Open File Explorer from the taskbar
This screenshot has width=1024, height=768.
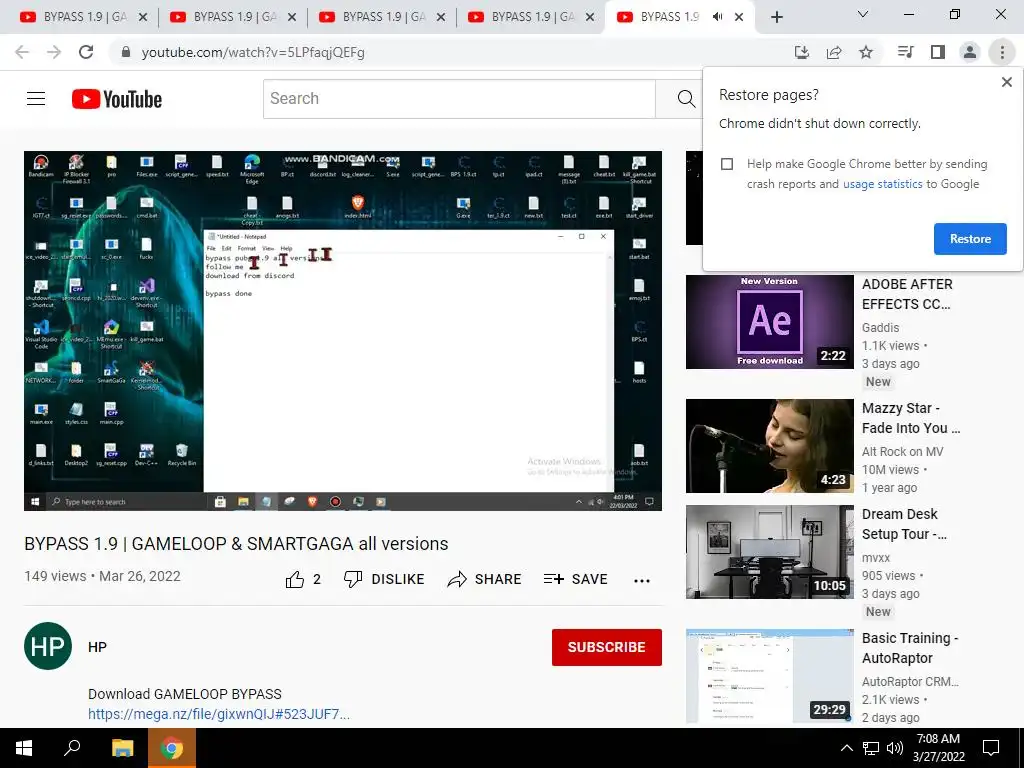(x=122, y=748)
